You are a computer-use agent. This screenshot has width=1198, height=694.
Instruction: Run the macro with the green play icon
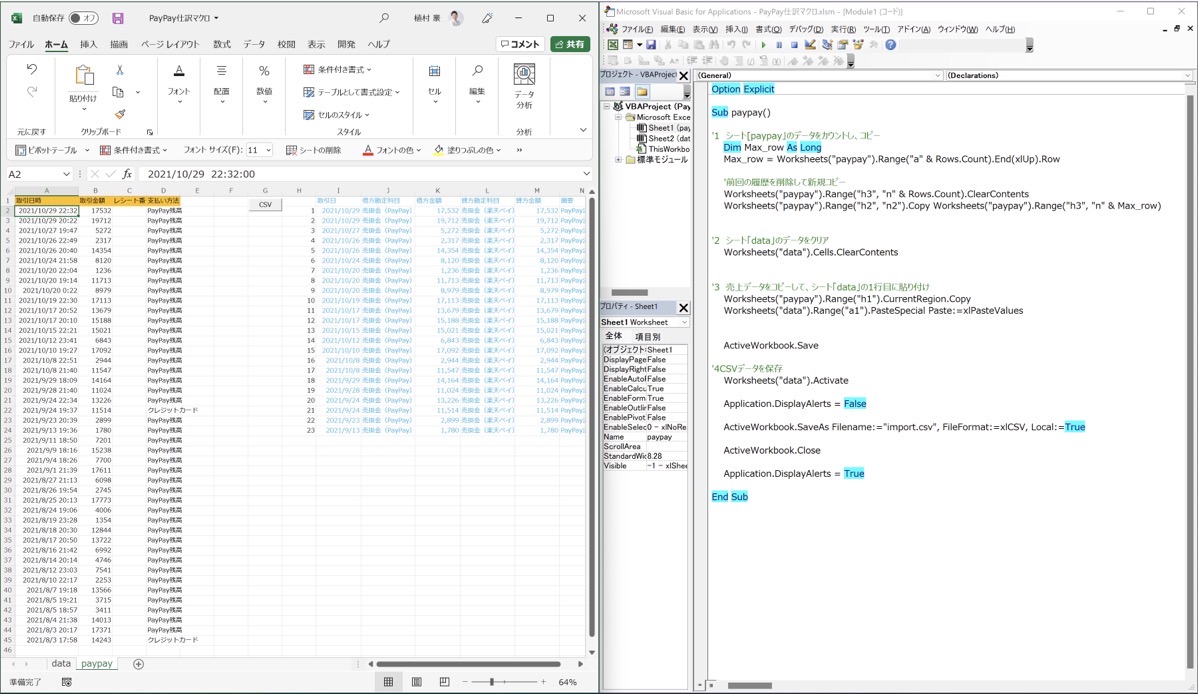point(763,45)
